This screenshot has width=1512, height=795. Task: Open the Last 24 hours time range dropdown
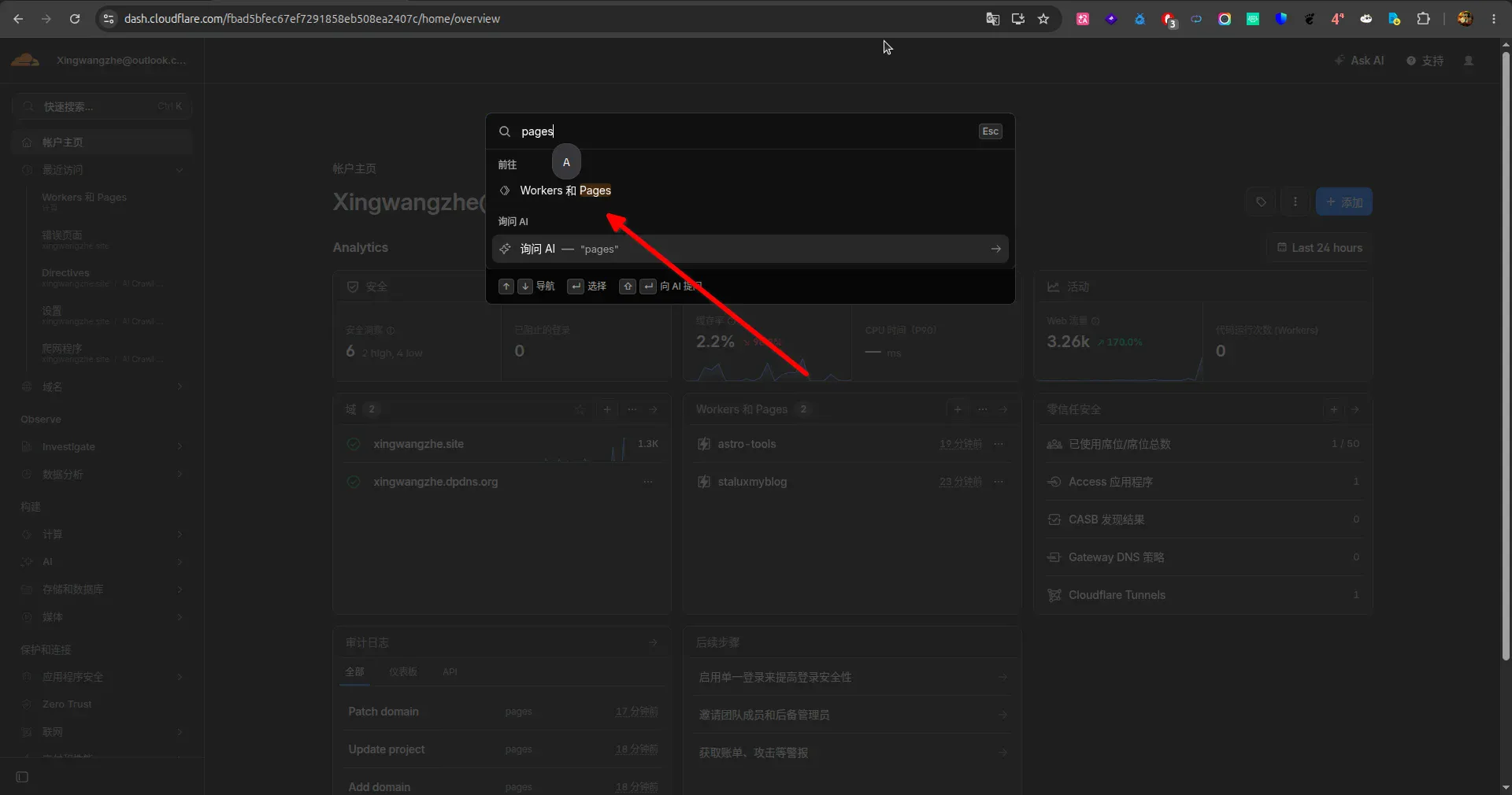(1319, 248)
